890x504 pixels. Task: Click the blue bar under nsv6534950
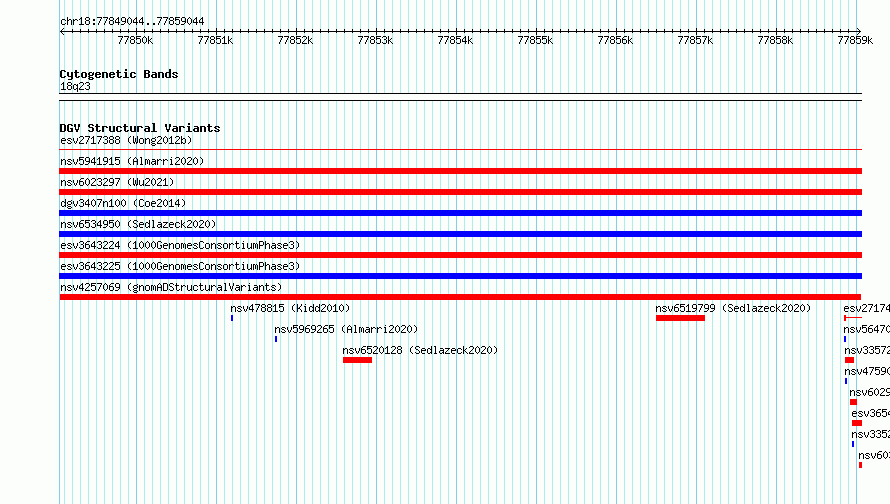coord(460,234)
